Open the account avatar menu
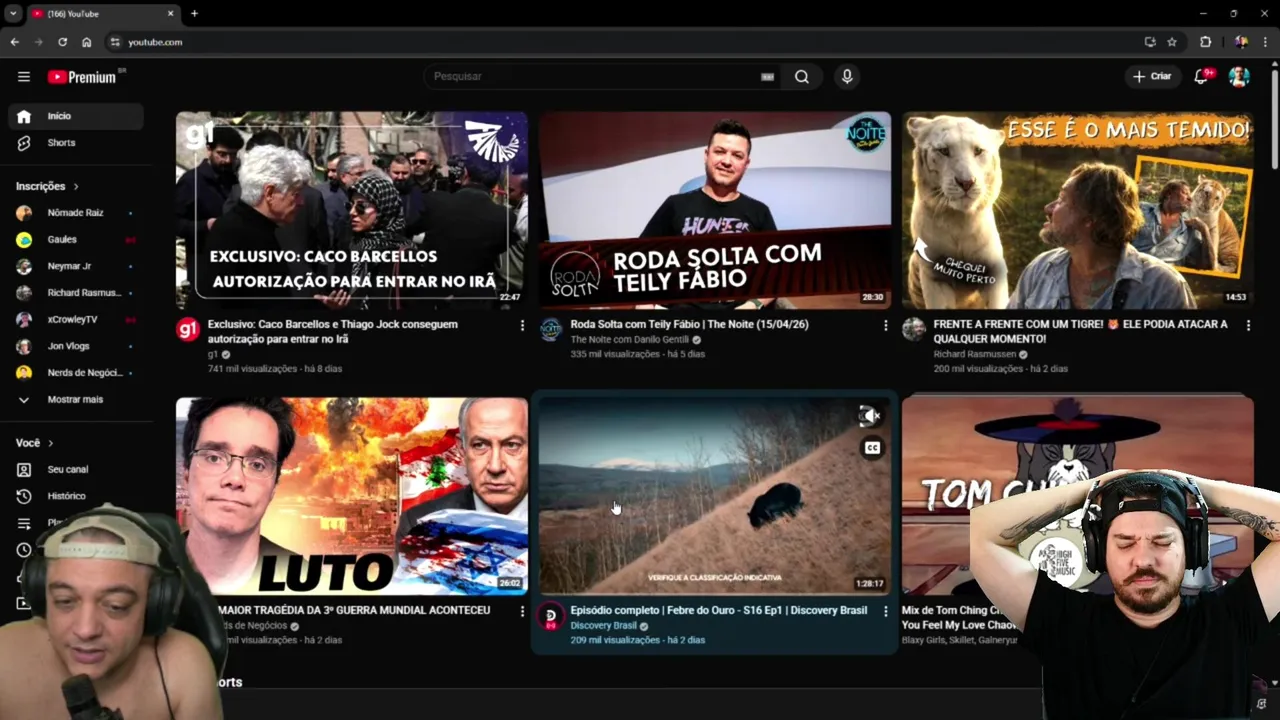 (1239, 77)
